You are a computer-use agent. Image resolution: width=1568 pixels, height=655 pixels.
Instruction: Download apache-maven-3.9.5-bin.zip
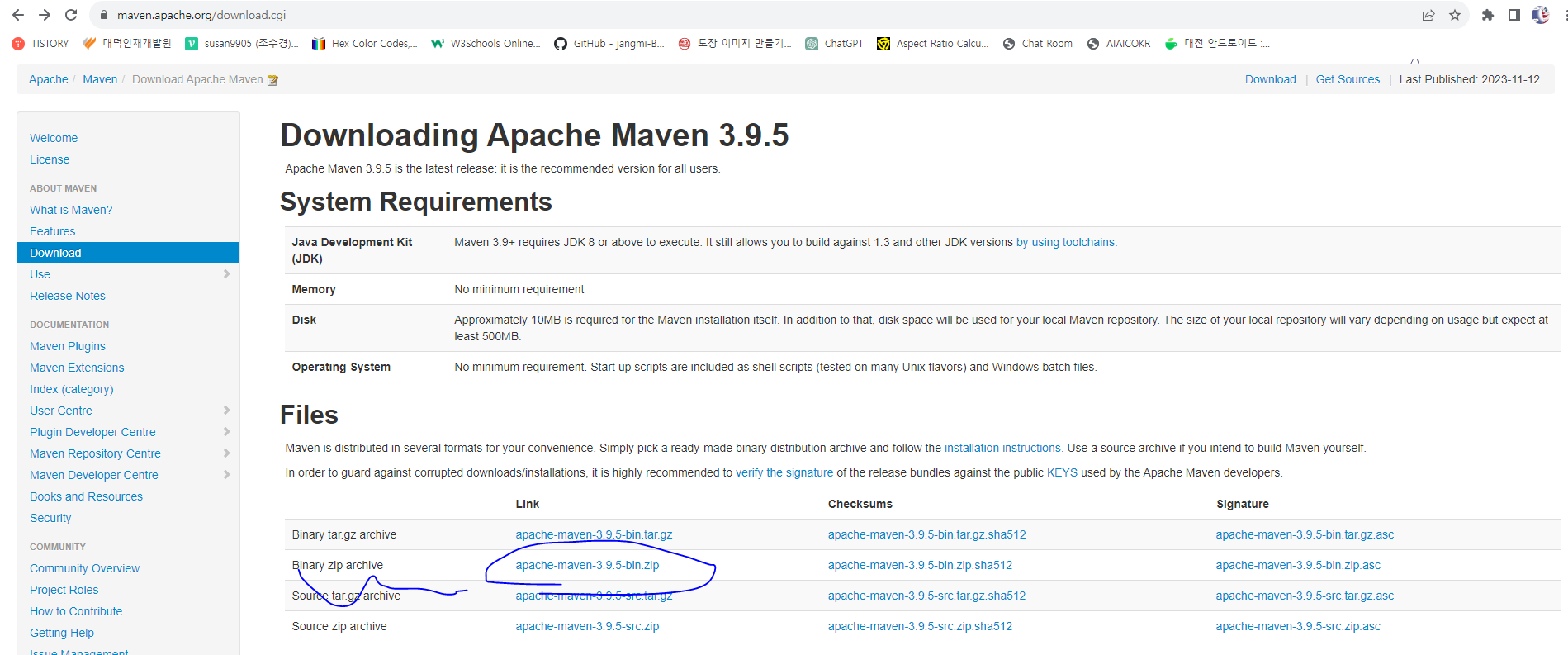pos(587,565)
